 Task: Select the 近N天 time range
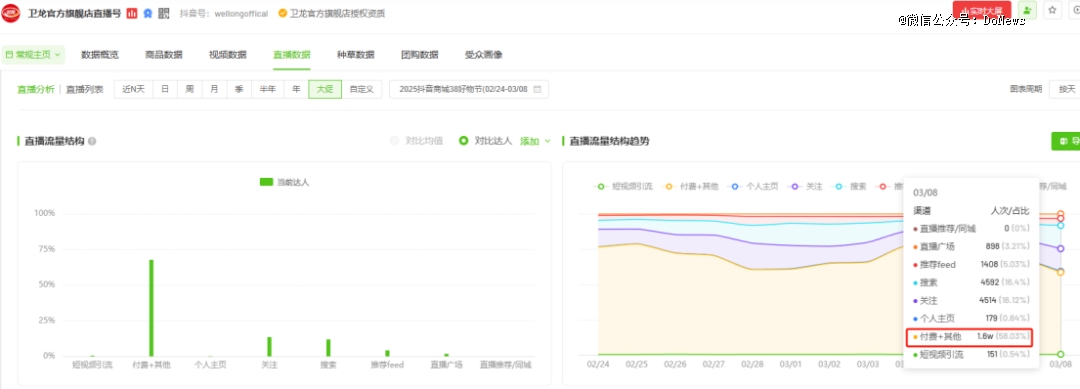point(134,89)
